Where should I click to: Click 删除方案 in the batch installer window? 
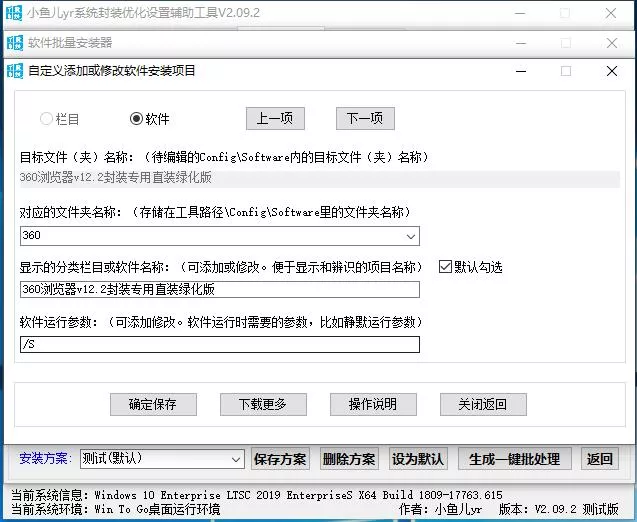pos(349,459)
